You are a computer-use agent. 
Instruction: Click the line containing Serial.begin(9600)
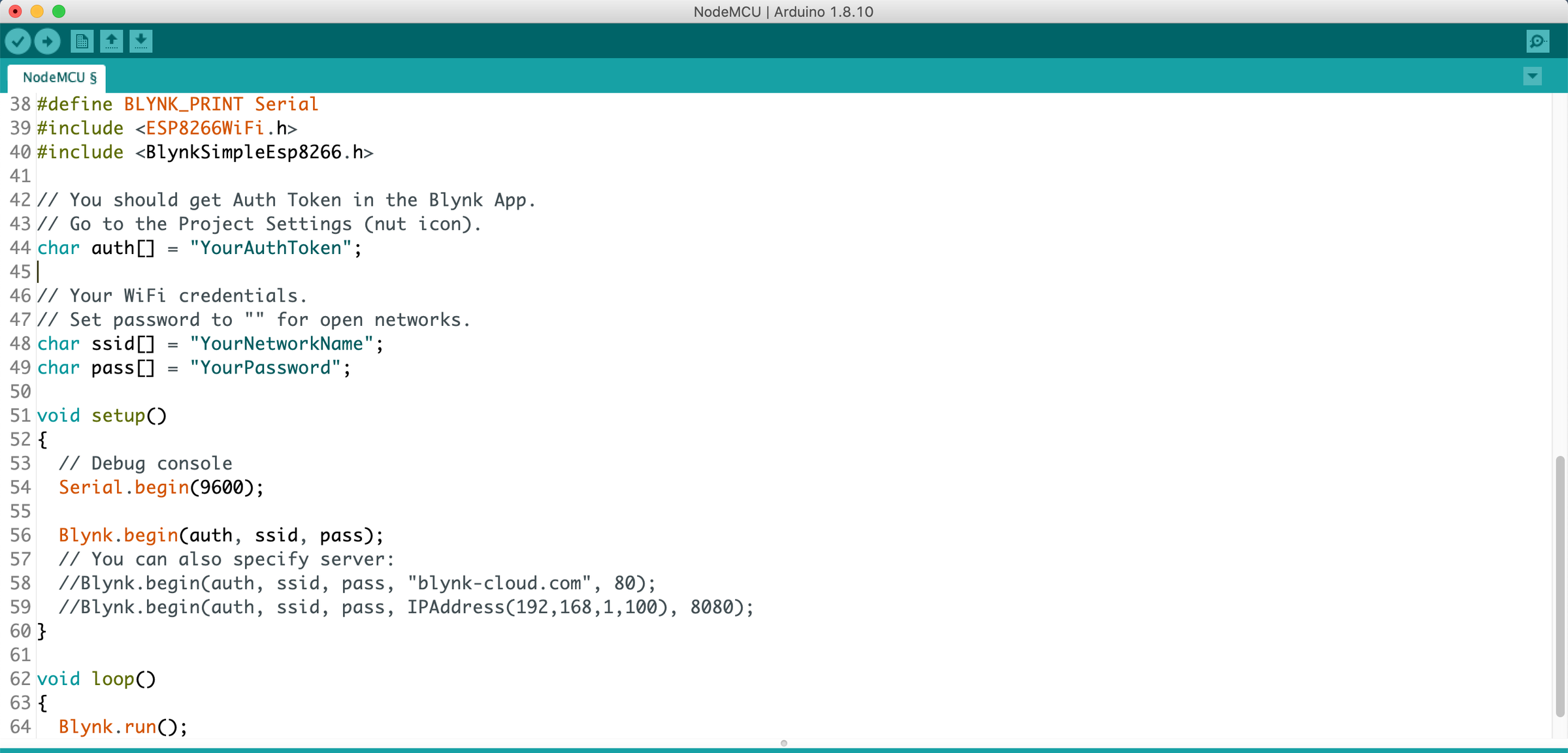(160, 487)
